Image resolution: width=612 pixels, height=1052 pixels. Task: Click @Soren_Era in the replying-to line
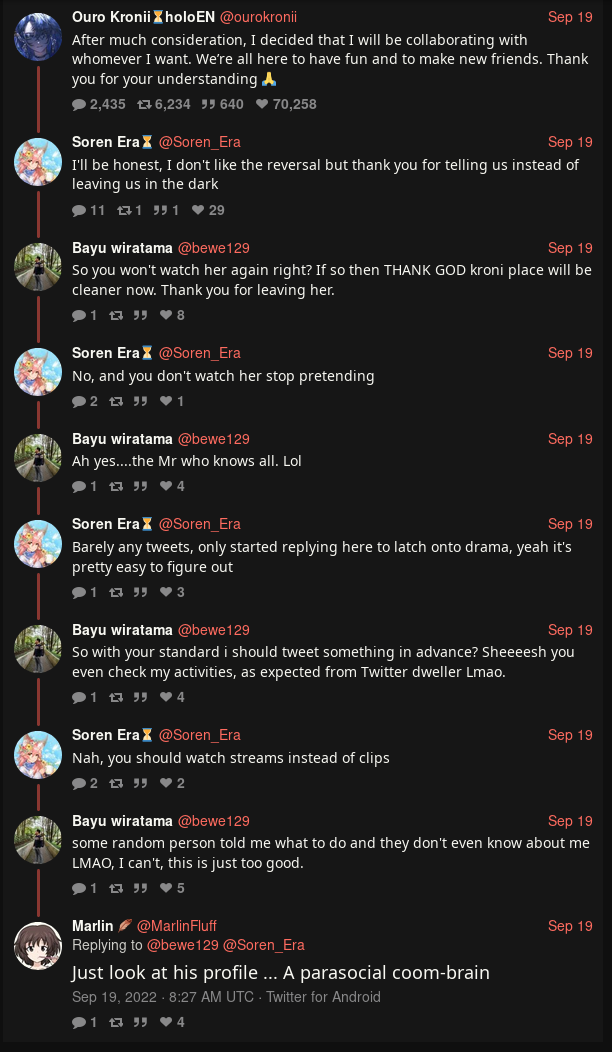(x=263, y=945)
